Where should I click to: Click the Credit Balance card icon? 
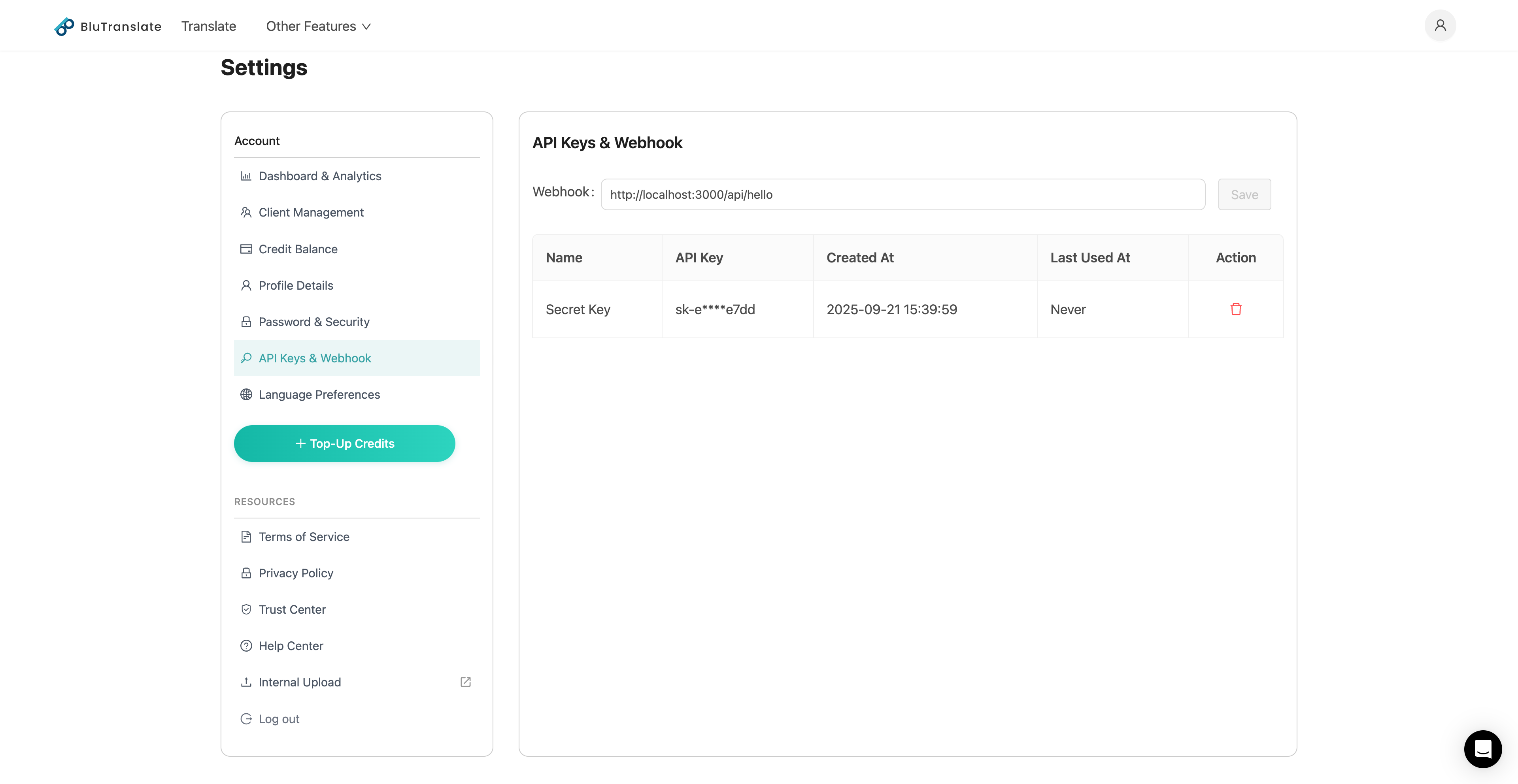pyautogui.click(x=246, y=249)
